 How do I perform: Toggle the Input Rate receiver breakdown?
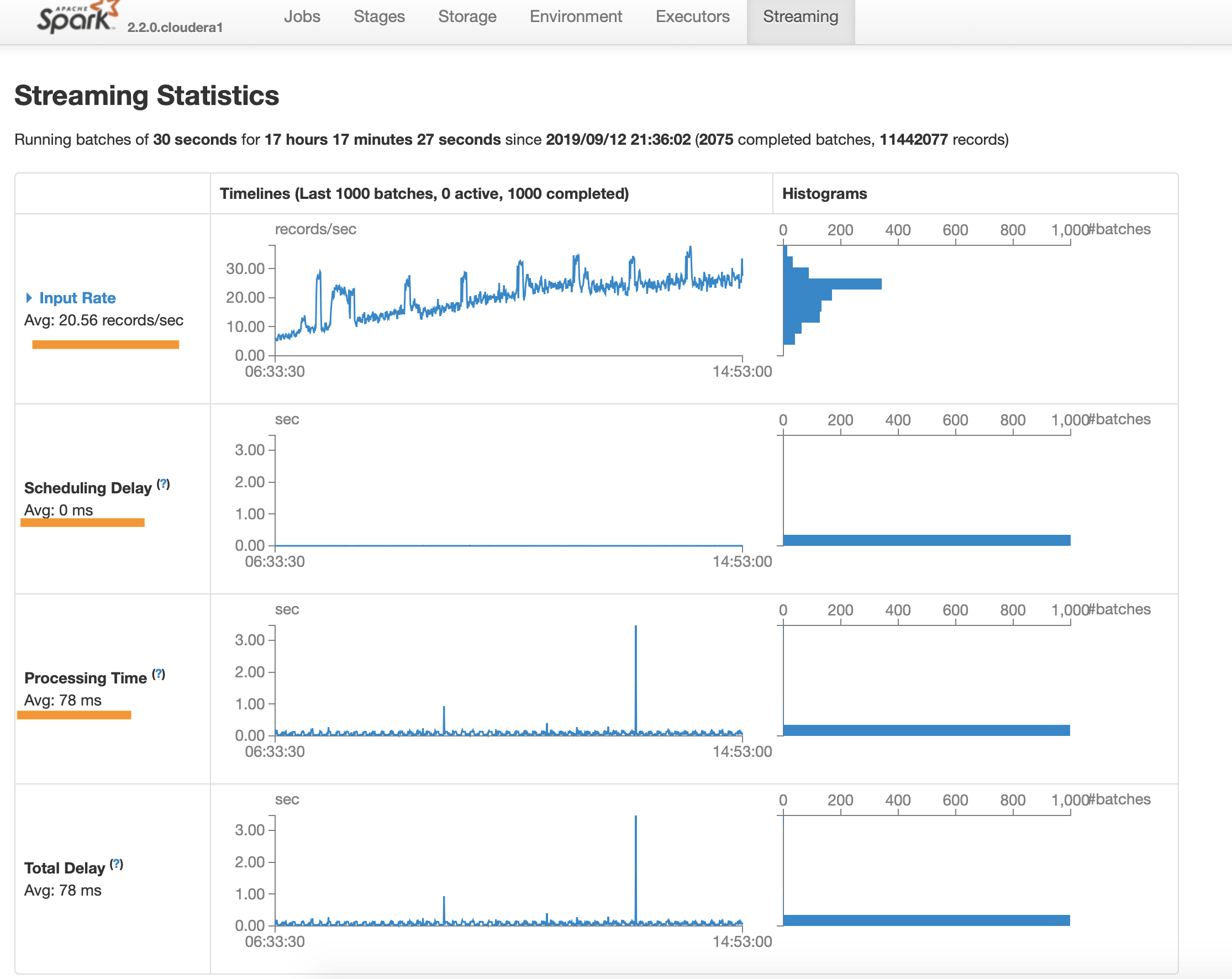(x=77, y=298)
